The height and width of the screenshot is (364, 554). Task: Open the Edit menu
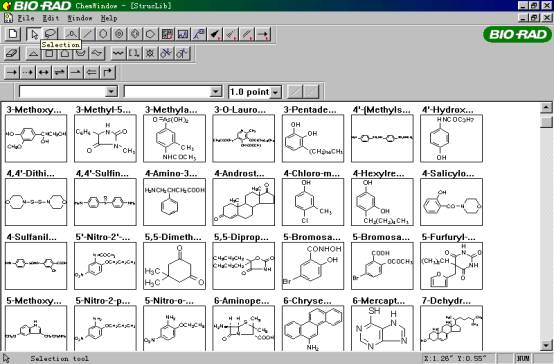pyautogui.click(x=51, y=18)
